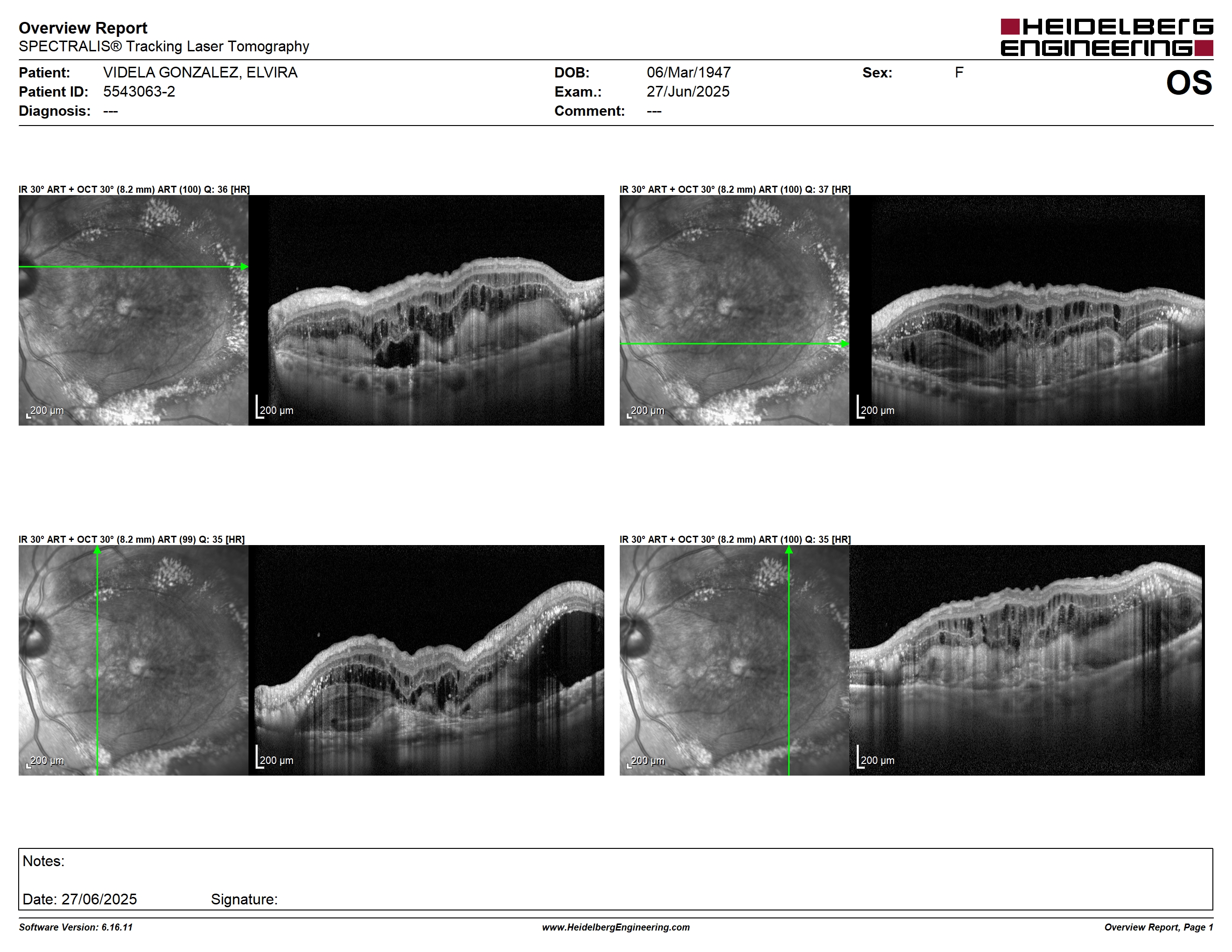
Task: Click the 'Overview Report' title
Action: (x=83, y=28)
